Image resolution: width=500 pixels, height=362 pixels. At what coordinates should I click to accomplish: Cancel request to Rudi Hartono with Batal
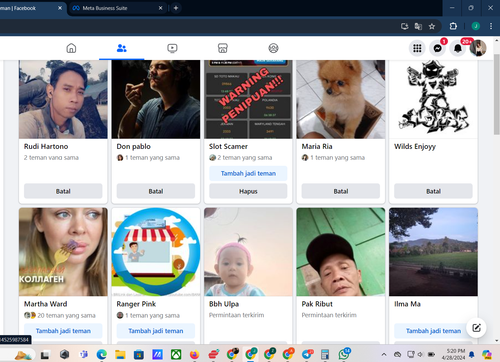(x=63, y=191)
